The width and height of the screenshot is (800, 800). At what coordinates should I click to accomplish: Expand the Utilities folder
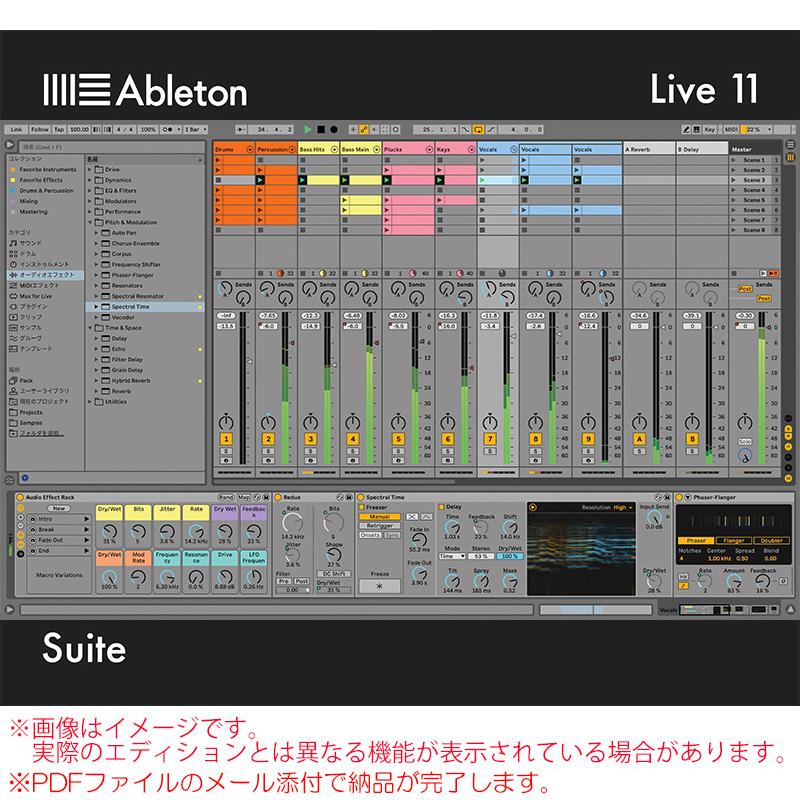tap(90, 402)
